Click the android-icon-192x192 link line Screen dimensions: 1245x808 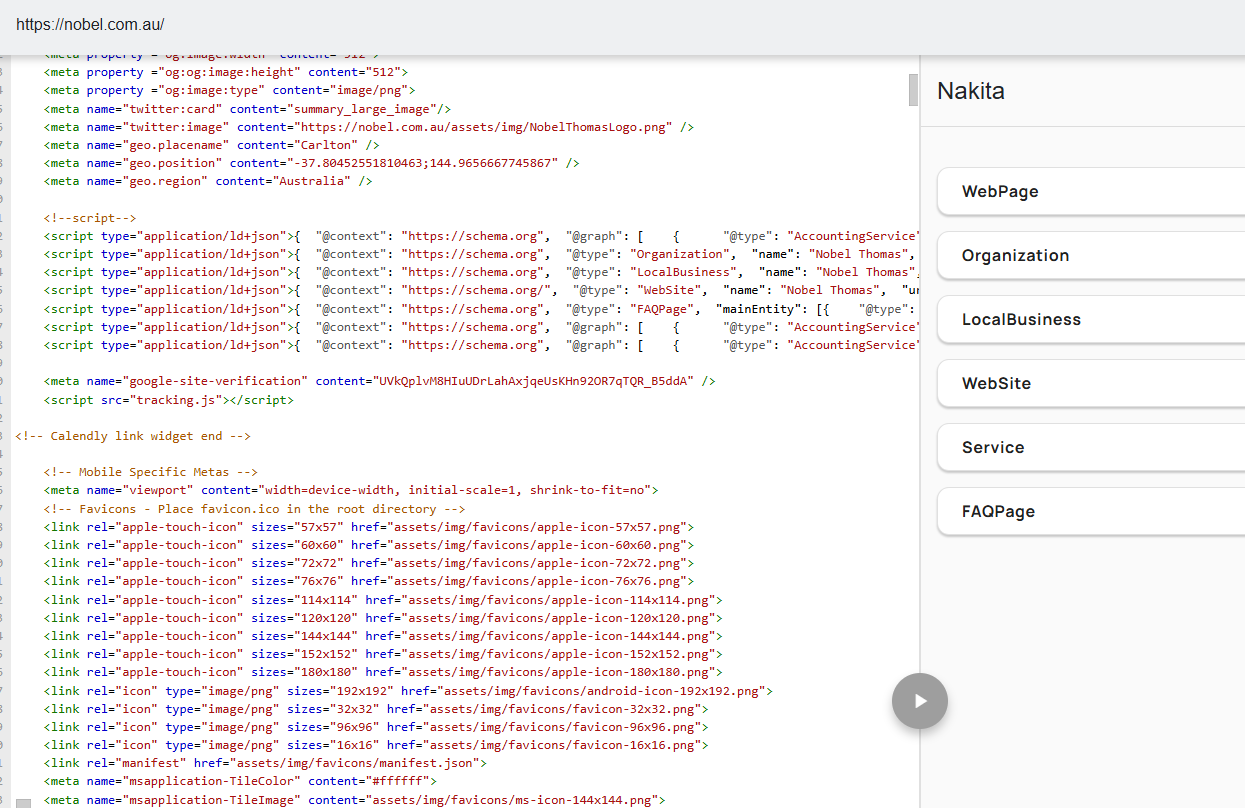pyautogui.click(x=408, y=691)
